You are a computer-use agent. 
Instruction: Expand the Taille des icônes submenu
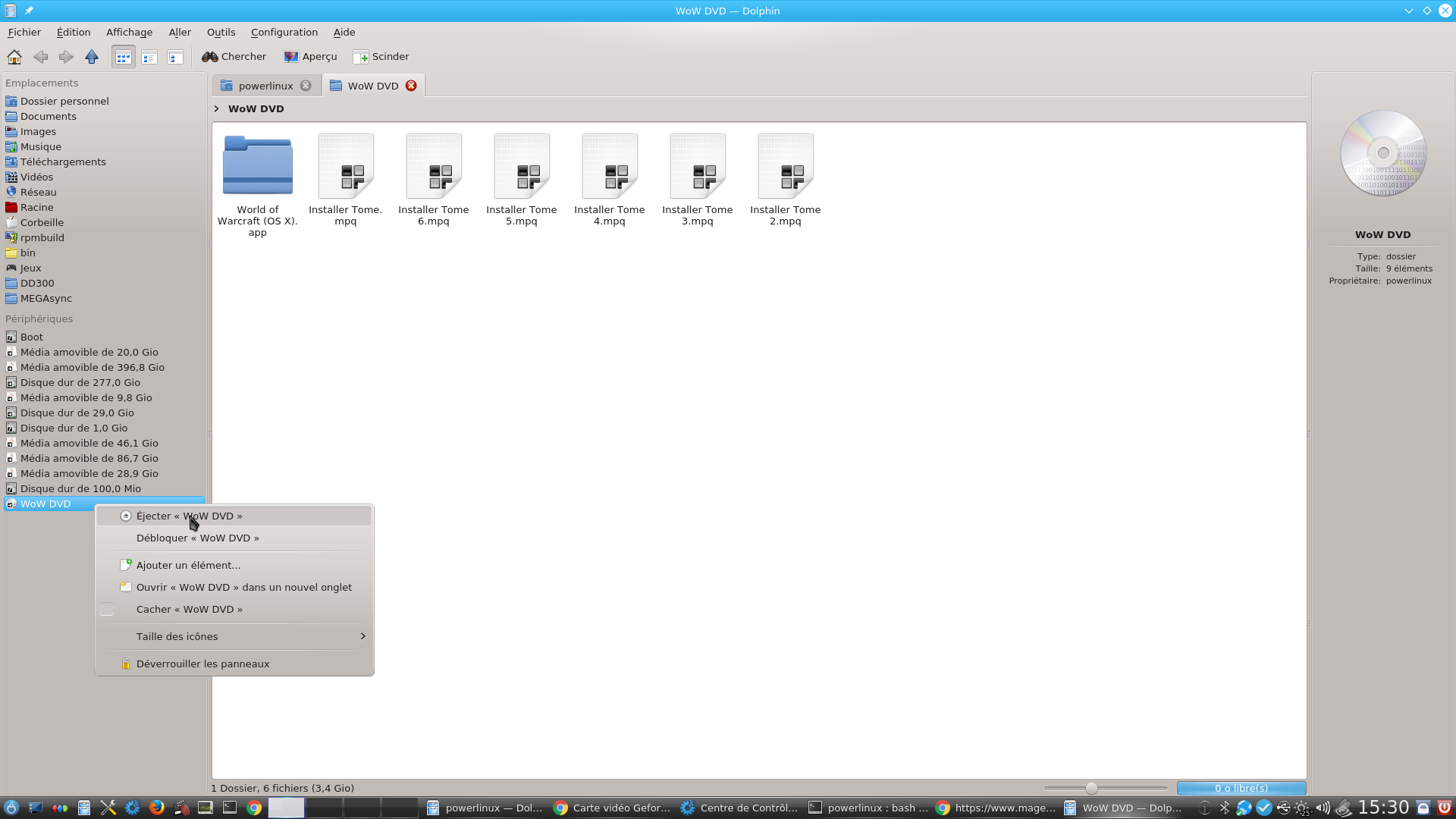click(x=234, y=636)
